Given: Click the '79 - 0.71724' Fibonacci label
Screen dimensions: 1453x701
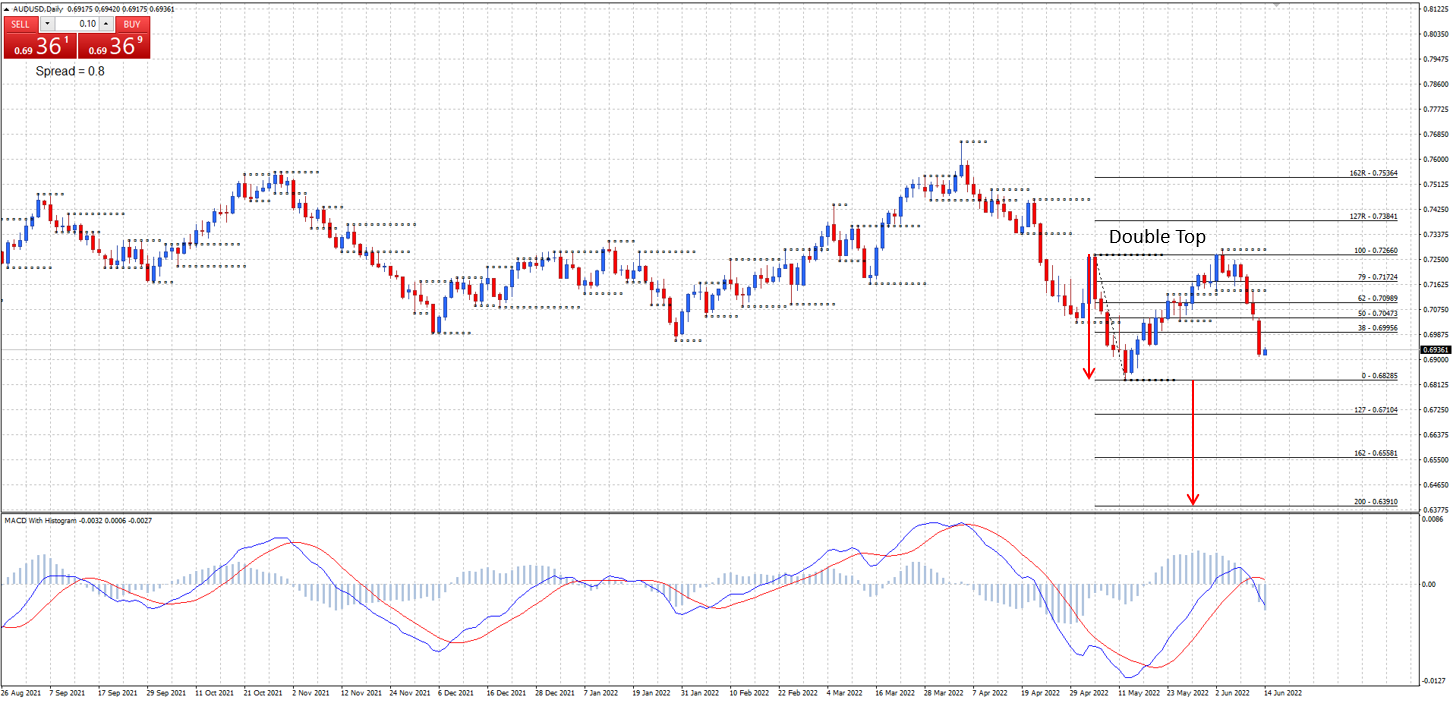Looking at the screenshot, I should (x=1379, y=277).
